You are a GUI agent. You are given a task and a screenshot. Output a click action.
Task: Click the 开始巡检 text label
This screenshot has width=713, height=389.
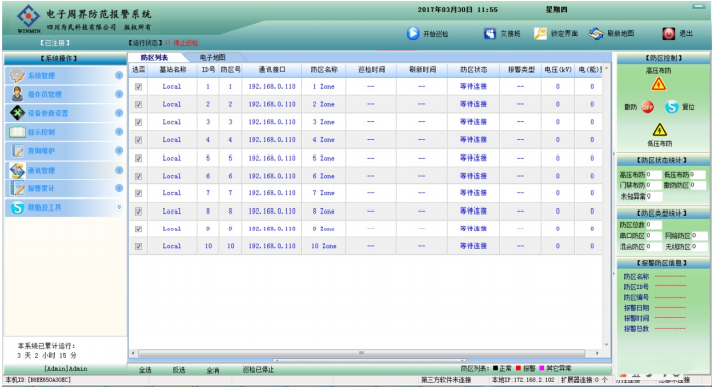(436, 34)
